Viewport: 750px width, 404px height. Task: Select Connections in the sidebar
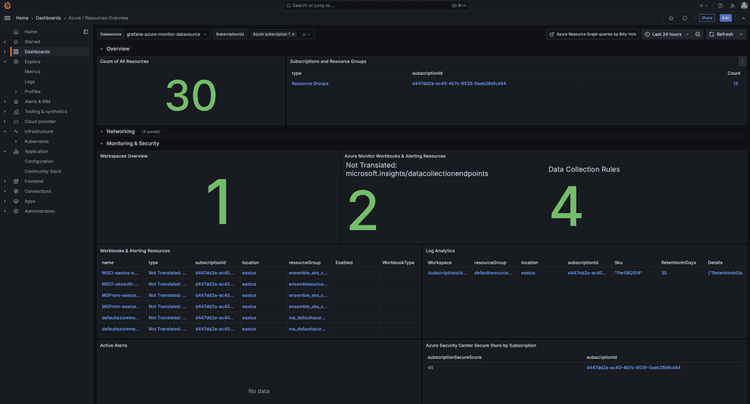pyautogui.click(x=38, y=191)
